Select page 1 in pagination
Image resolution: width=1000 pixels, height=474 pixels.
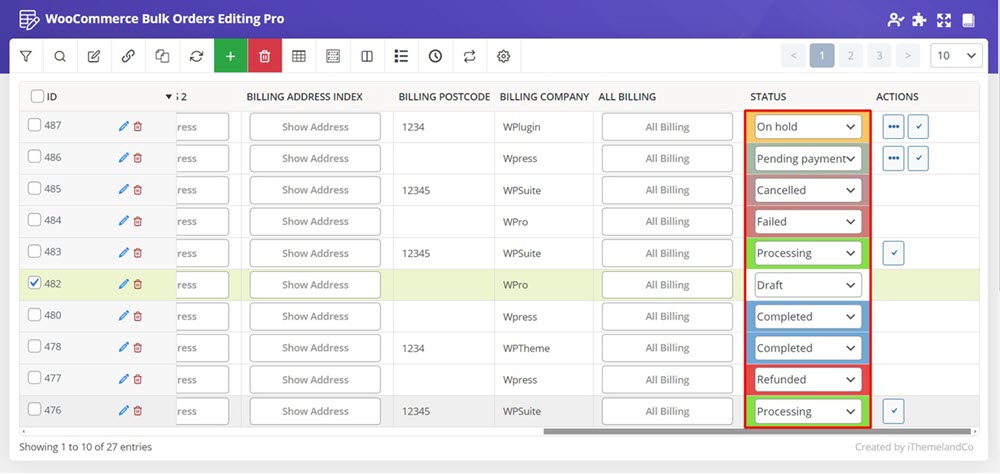[x=822, y=56]
